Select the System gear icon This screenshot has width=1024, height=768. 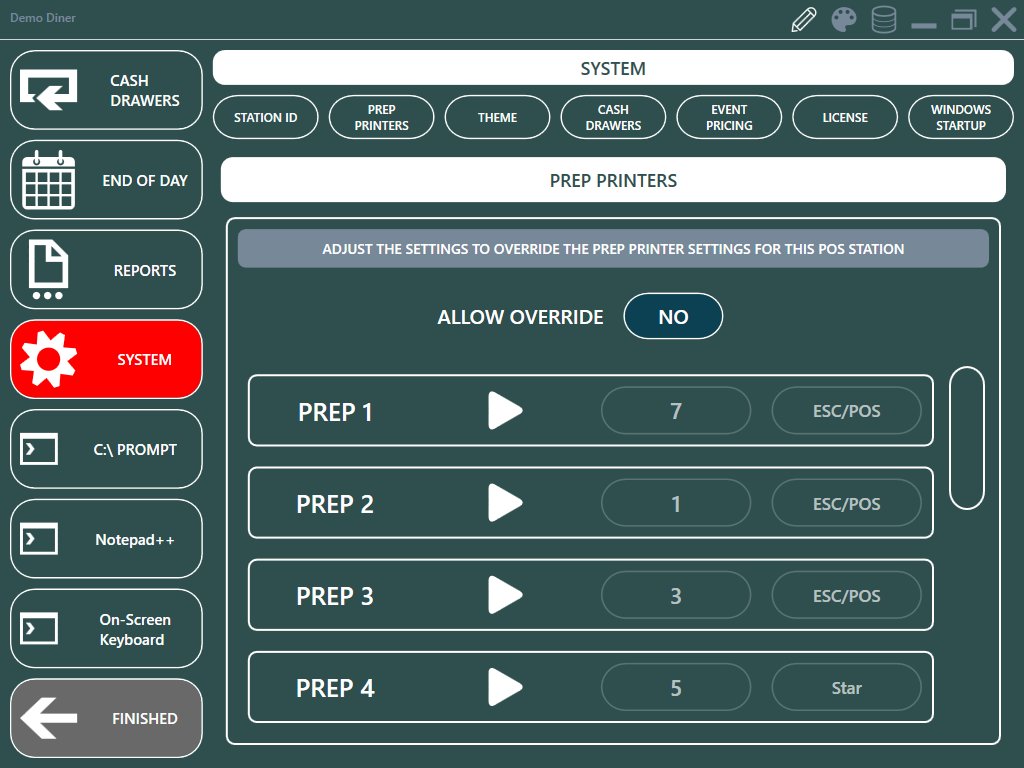[49, 360]
